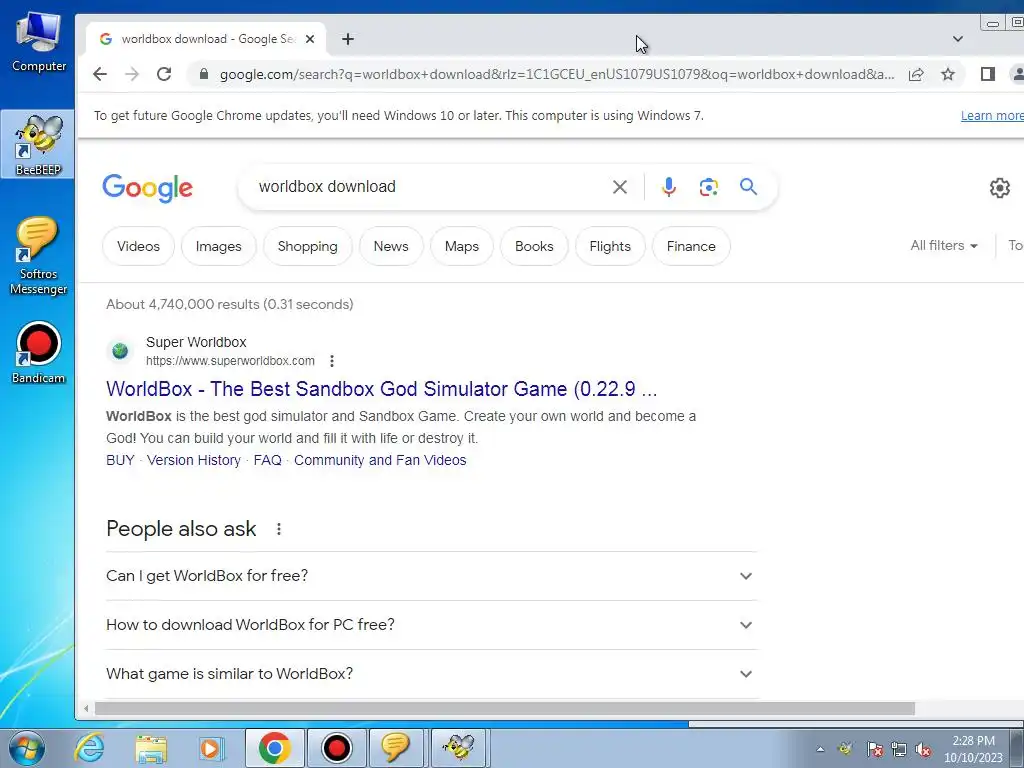Select the BeeBEEP desktop shortcut
Image resolution: width=1024 pixels, height=768 pixels.
(38, 145)
